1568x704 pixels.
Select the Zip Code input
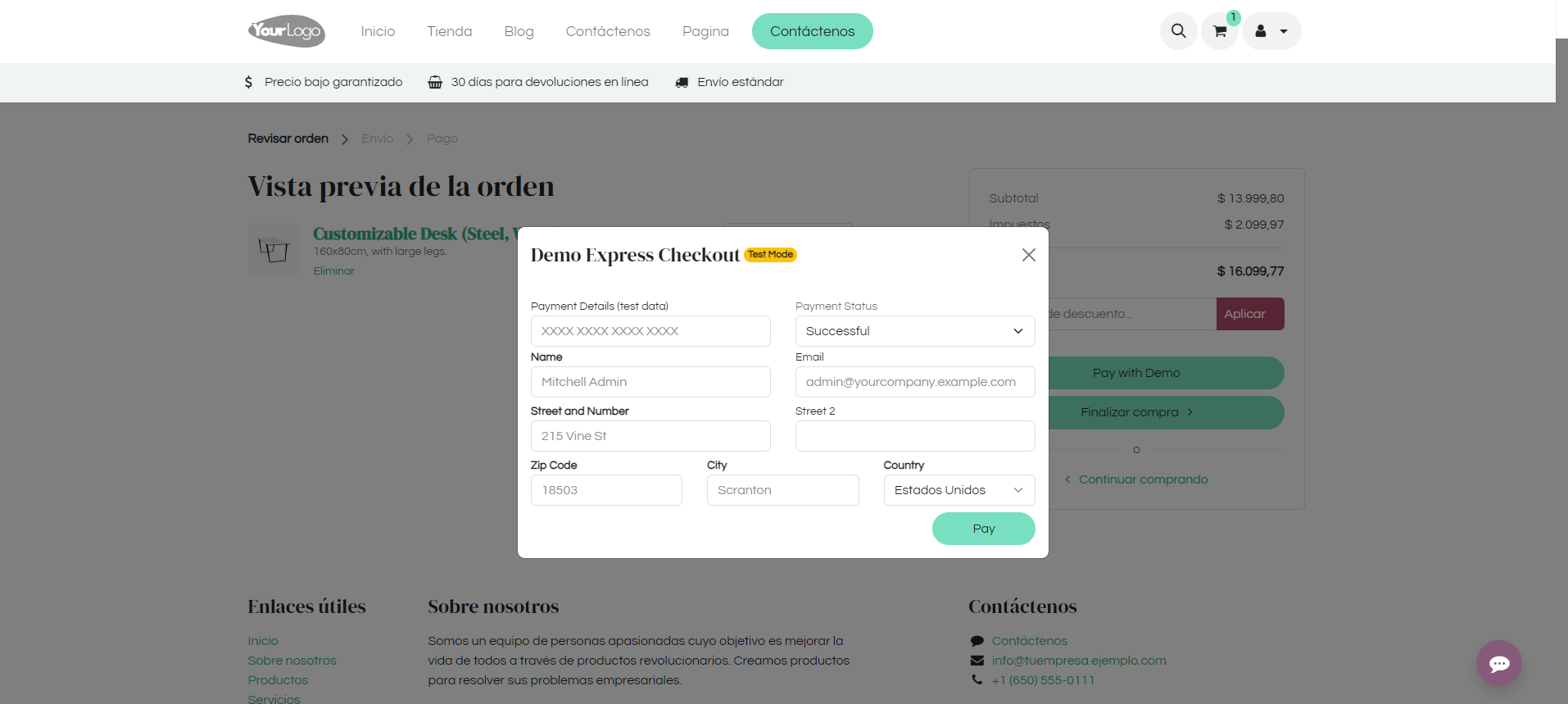606,490
